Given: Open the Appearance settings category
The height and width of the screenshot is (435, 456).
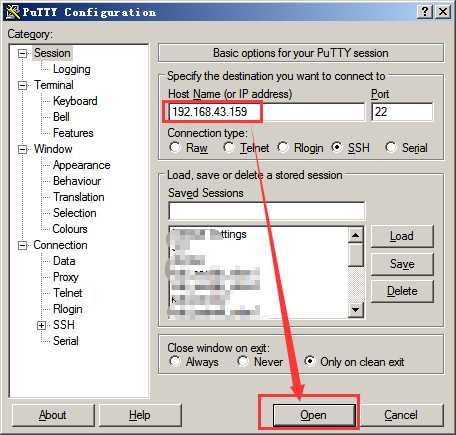Looking at the screenshot, I should pyautogui.click(x=81, y=165).
